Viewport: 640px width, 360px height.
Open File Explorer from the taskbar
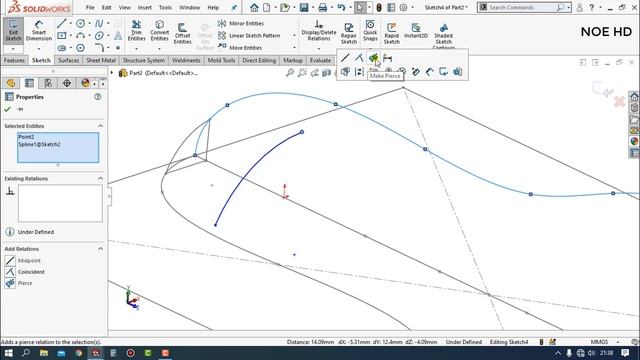click(x=44, y=353)
